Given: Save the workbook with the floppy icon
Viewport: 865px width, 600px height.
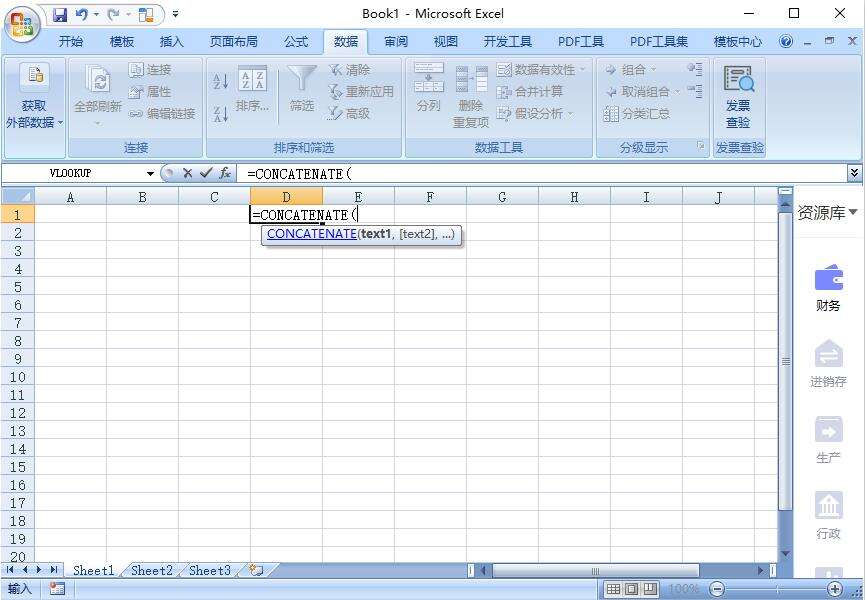Looking at the screenshot, I should click(60, 15).
